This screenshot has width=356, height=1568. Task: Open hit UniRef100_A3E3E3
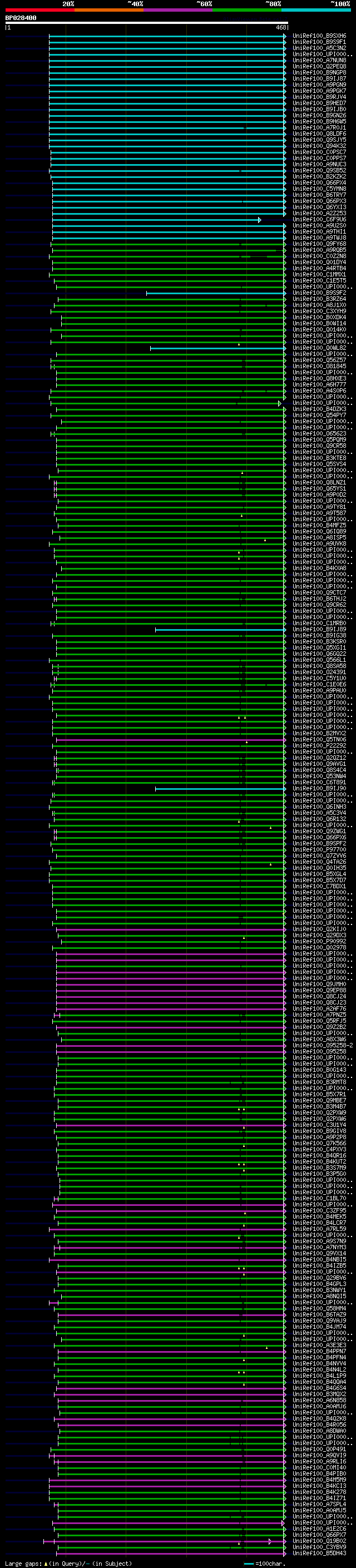pyautogui.click(x=319, y=1344)
